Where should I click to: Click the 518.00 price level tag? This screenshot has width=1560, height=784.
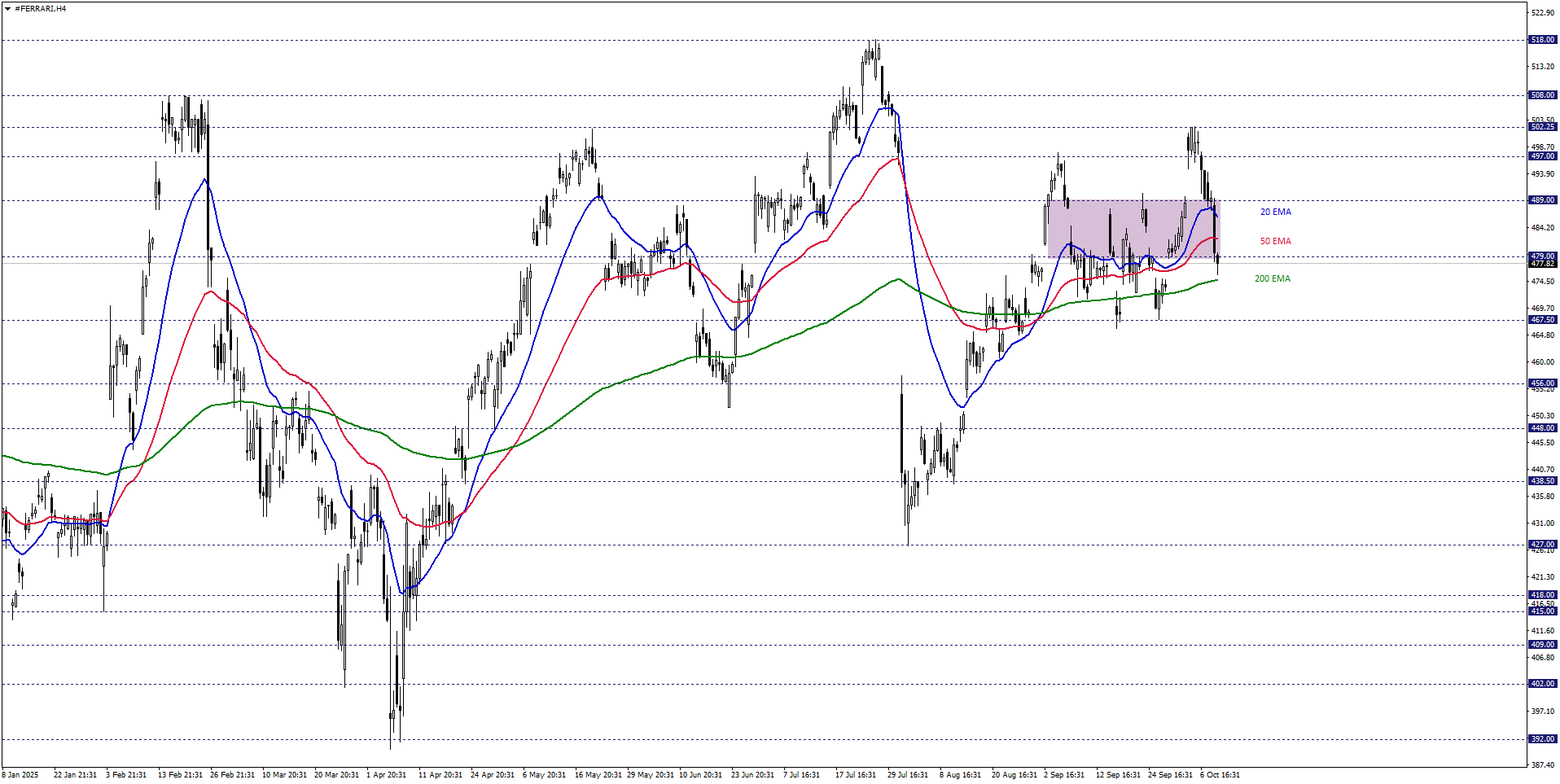point(1542,40)
